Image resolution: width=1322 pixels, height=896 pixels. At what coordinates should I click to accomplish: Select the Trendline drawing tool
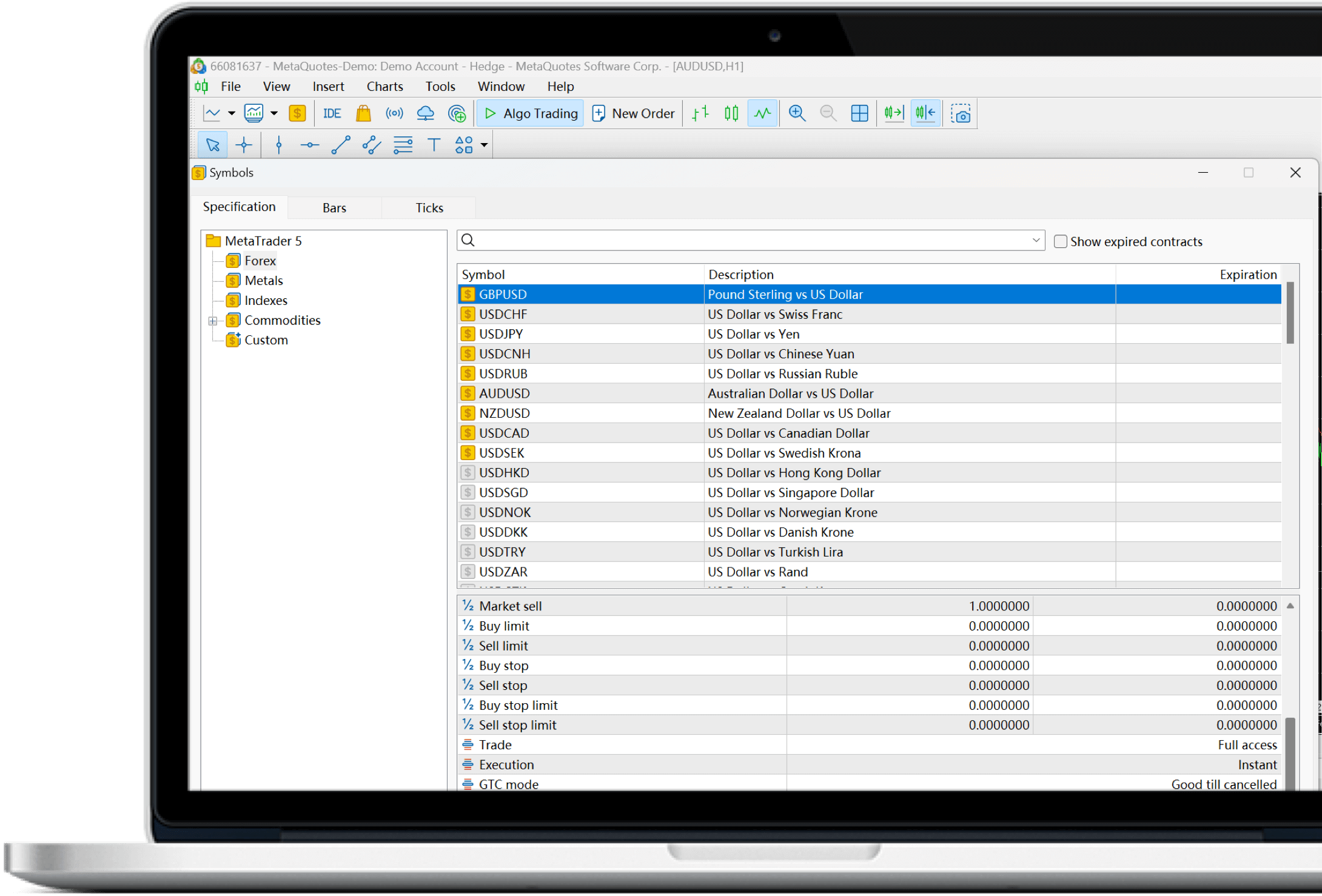pyautogui.click(x=341, y=145)
